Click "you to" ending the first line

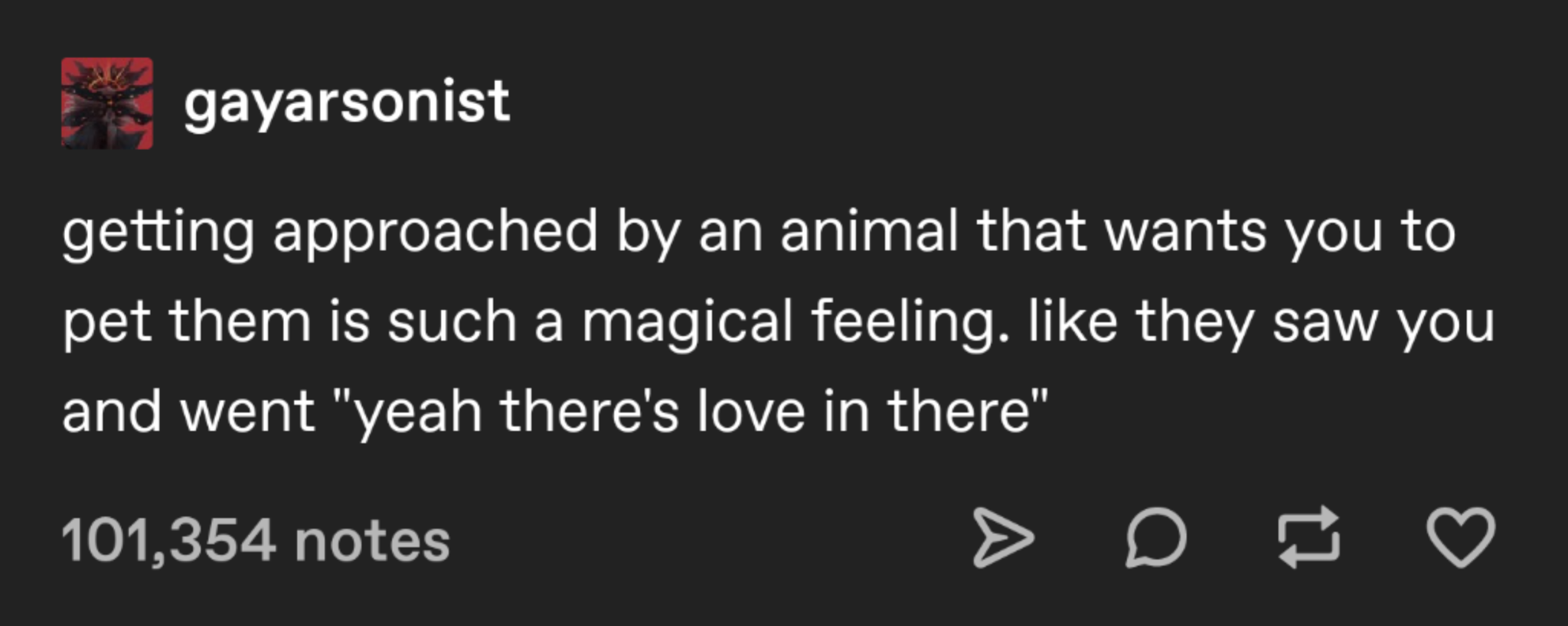point(1370,231)
